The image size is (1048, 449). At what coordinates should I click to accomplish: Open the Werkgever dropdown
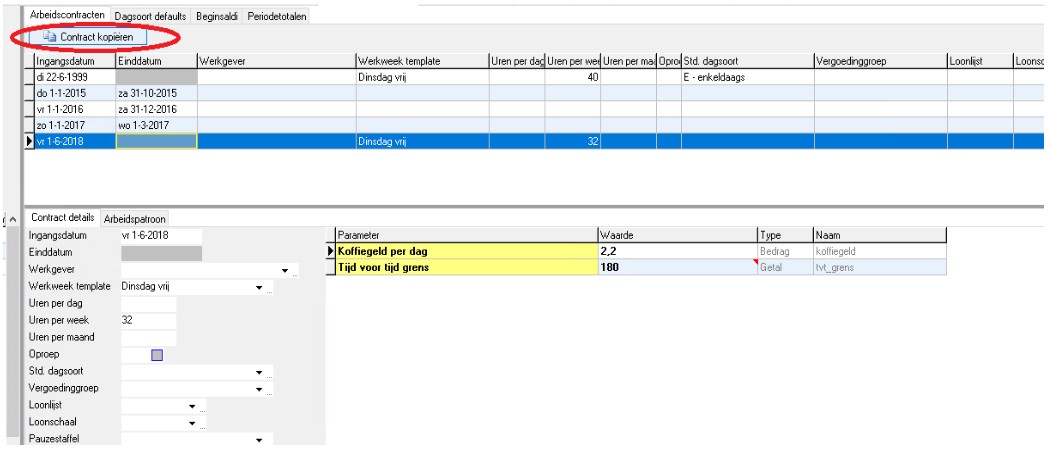point(285,270)
